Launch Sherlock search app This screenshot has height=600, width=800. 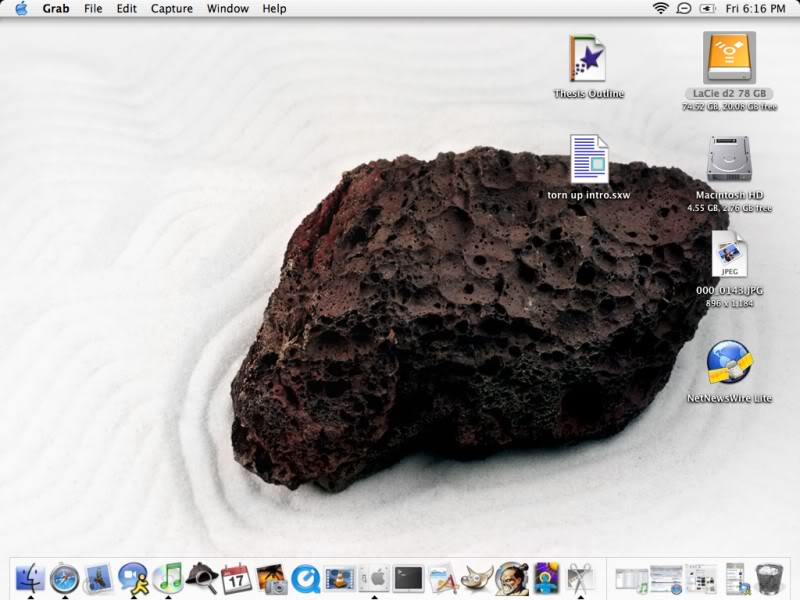coord(202,579)
